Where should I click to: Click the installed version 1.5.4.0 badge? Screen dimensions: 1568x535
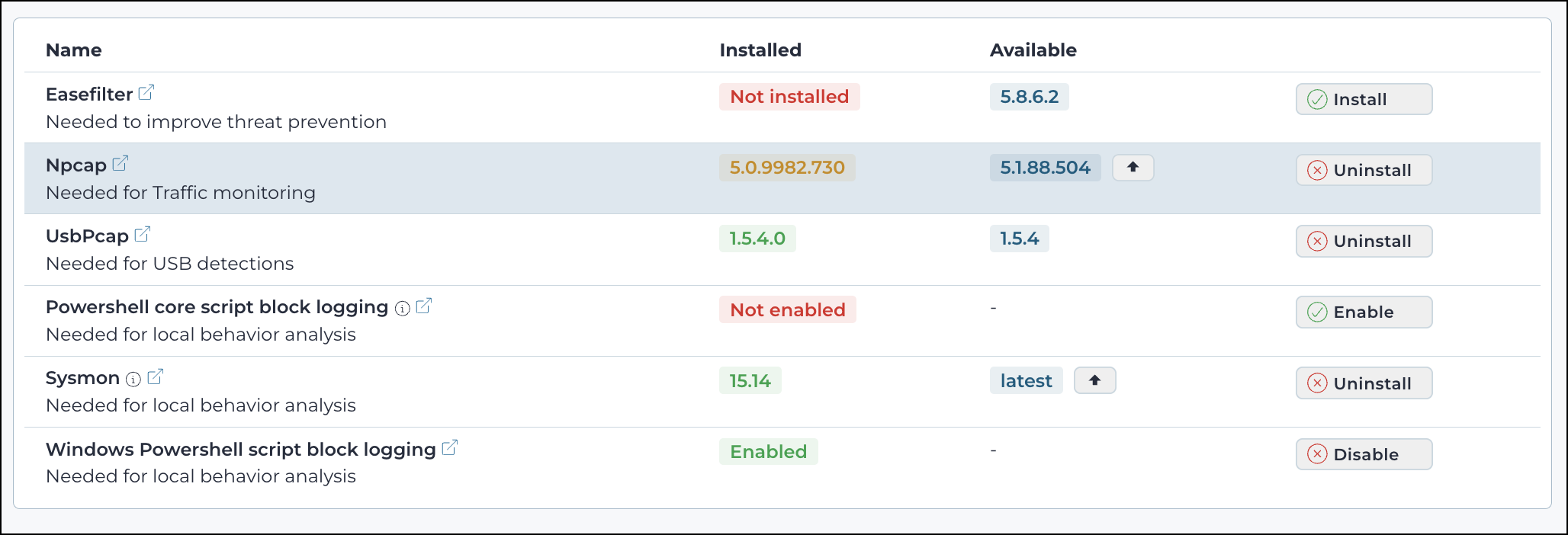[x=757, y=239]
